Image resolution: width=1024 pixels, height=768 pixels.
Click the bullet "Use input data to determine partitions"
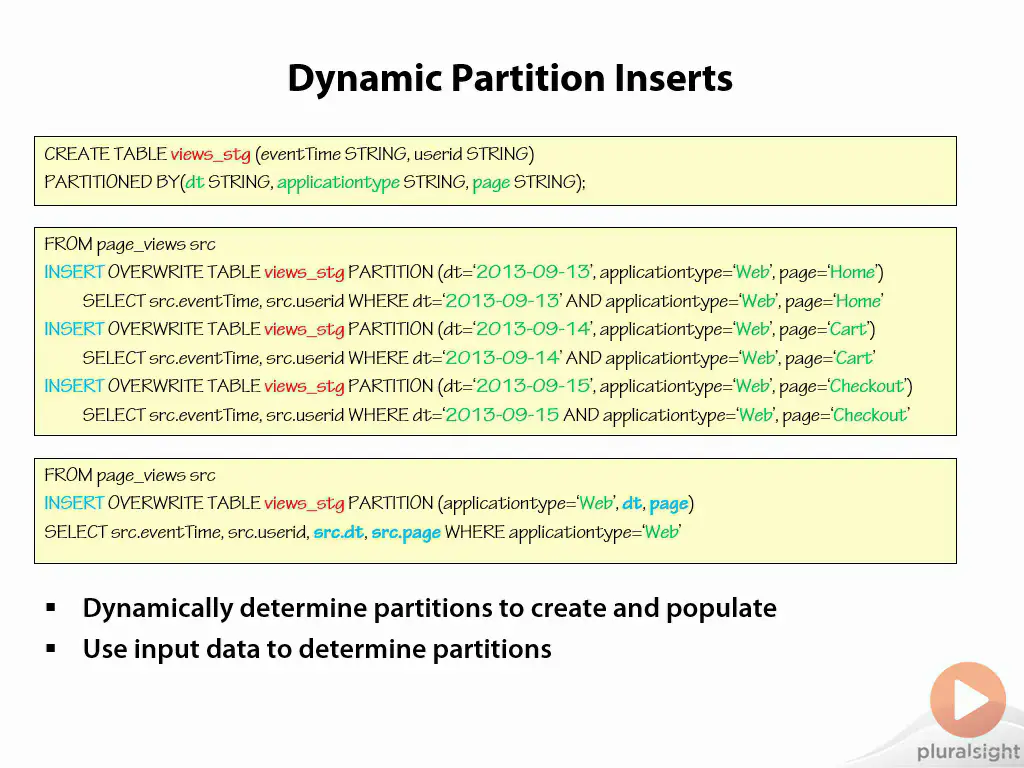pos(317,649)
